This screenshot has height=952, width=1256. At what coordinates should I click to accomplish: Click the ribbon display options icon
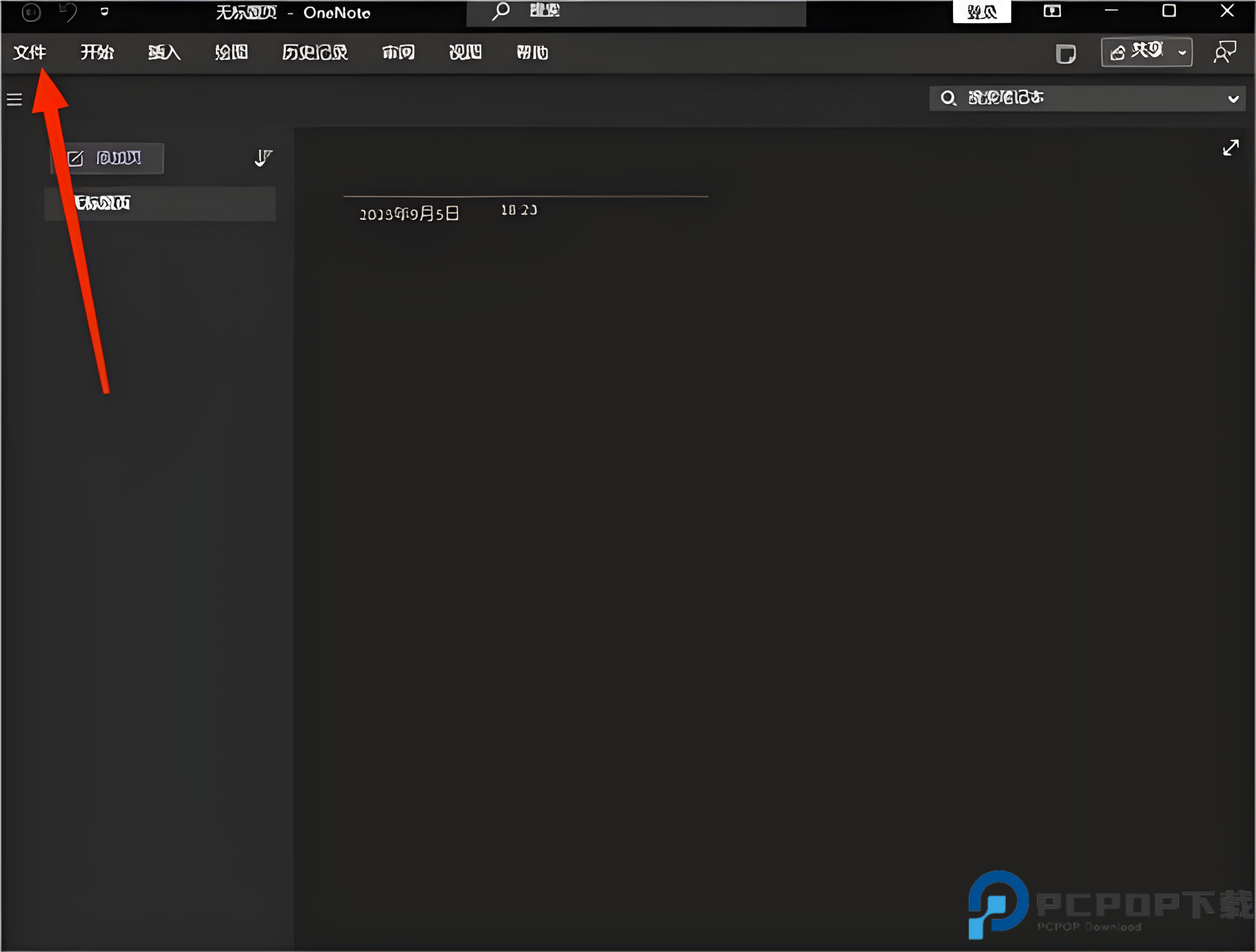tap(1052, 11)
